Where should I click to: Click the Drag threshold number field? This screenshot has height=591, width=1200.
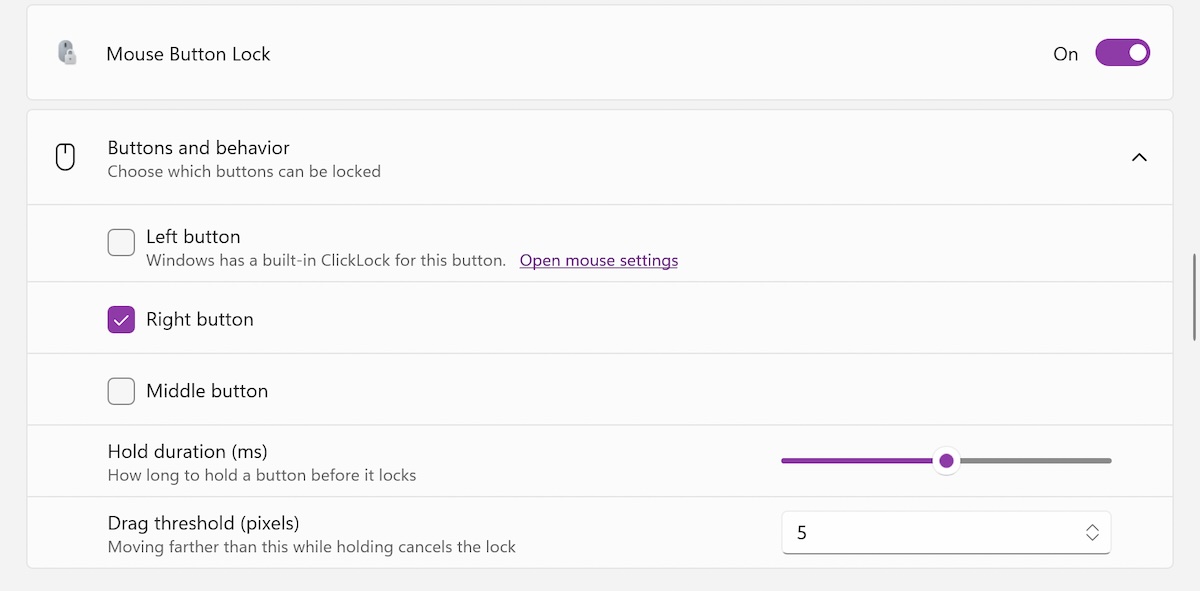coord(946,533)
